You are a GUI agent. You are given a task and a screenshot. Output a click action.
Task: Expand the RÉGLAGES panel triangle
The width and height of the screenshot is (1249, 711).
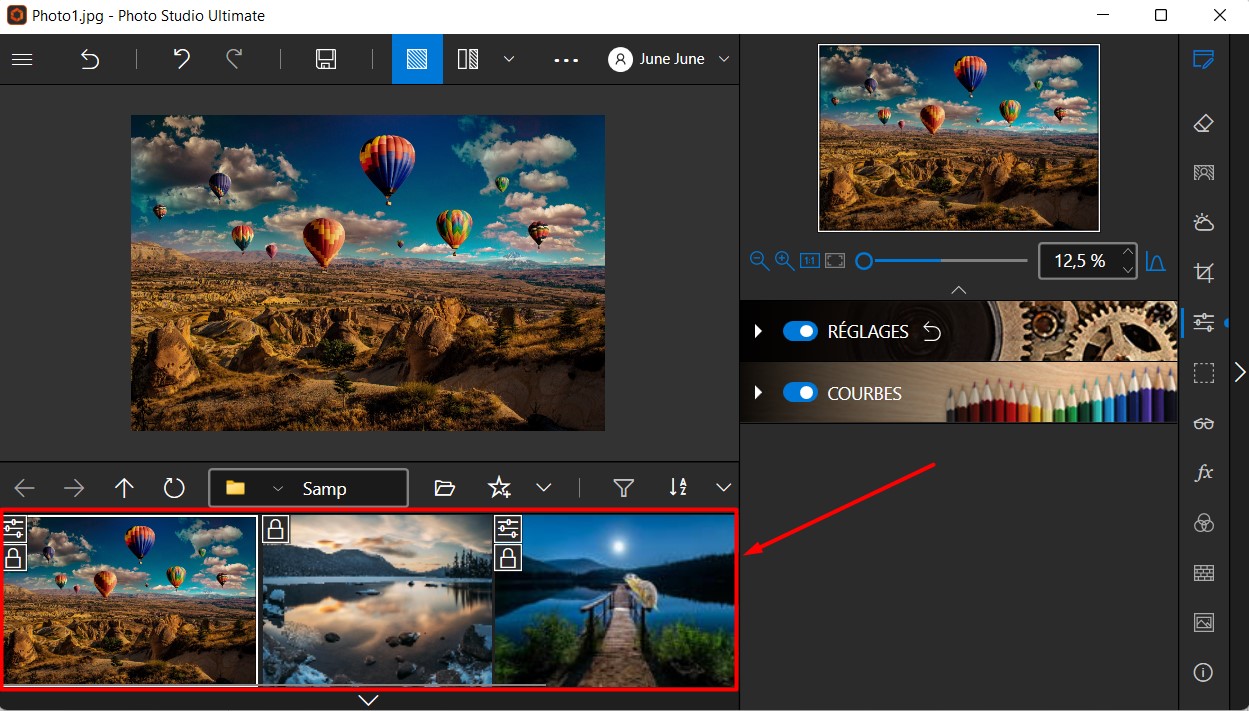[758, 331]
